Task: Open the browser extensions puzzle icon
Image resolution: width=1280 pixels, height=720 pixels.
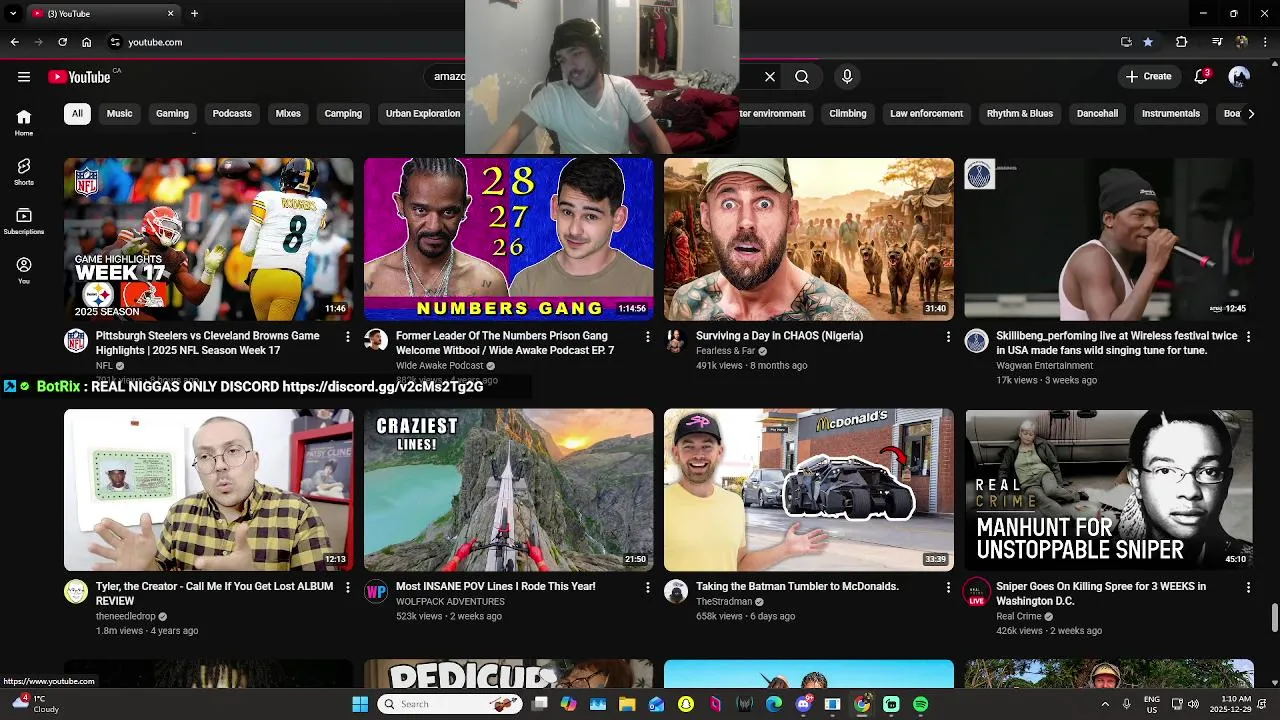Action: 1182,42
